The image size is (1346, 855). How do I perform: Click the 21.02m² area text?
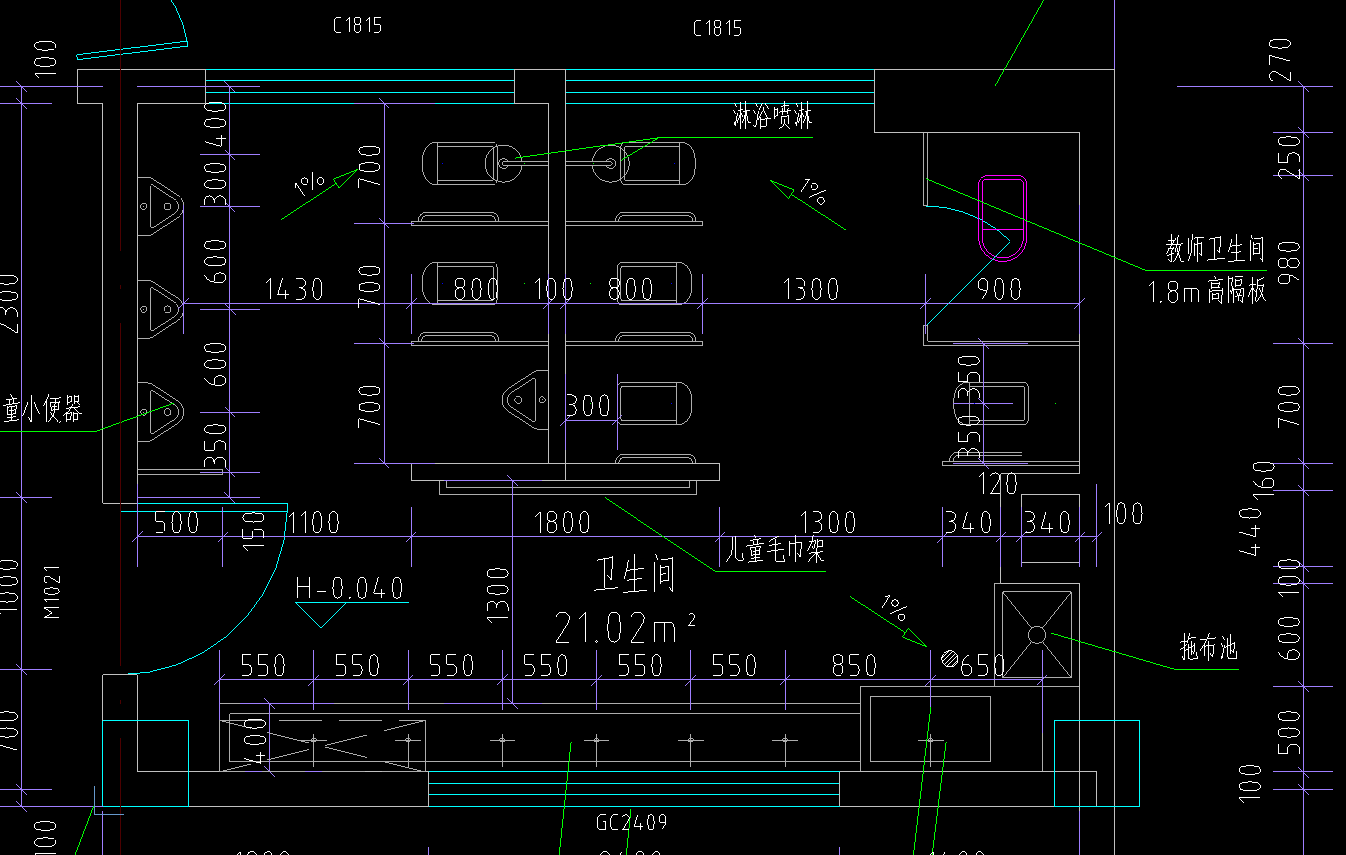click(x=624, y=629)
